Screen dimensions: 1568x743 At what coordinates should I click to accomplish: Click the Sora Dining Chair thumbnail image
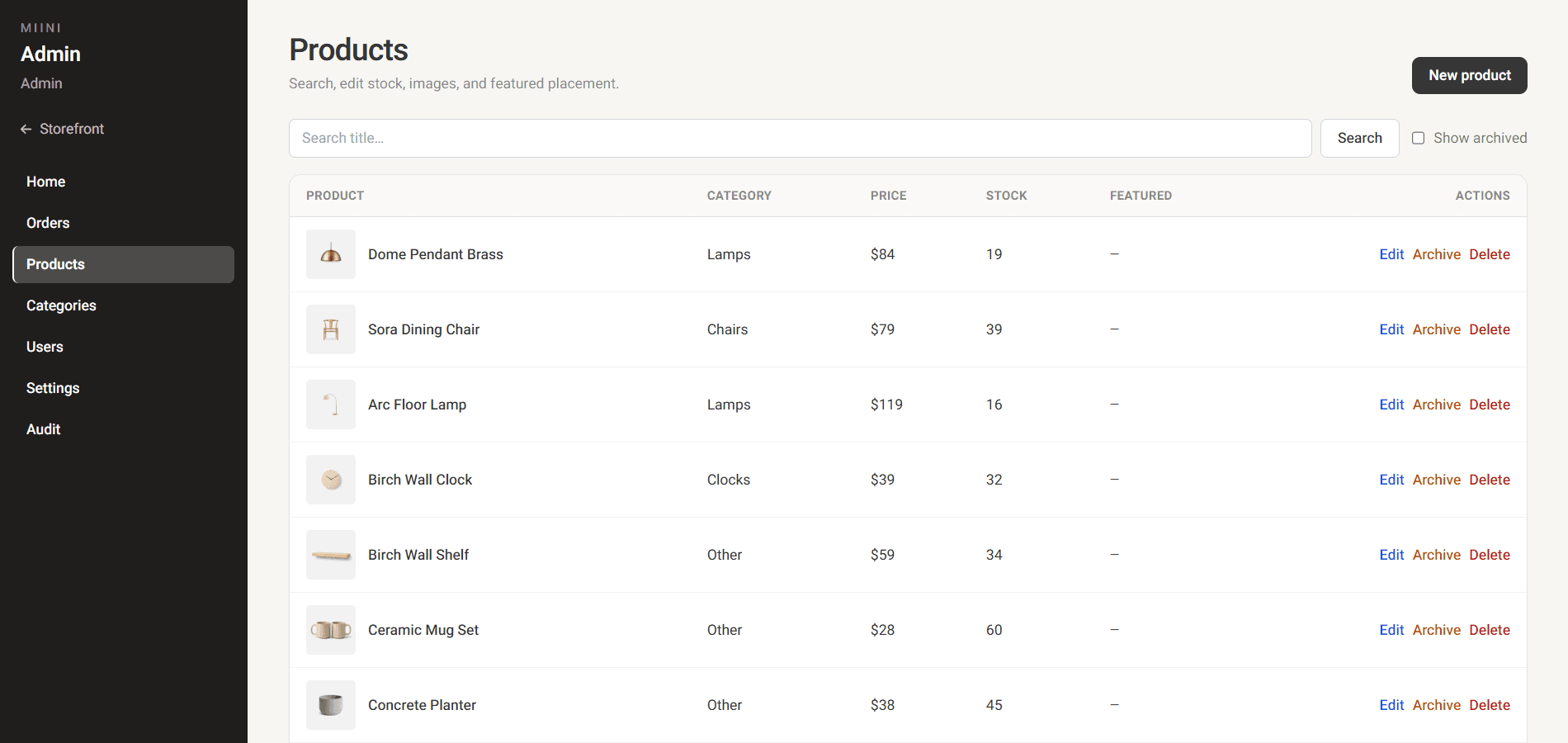pos(331,329)
